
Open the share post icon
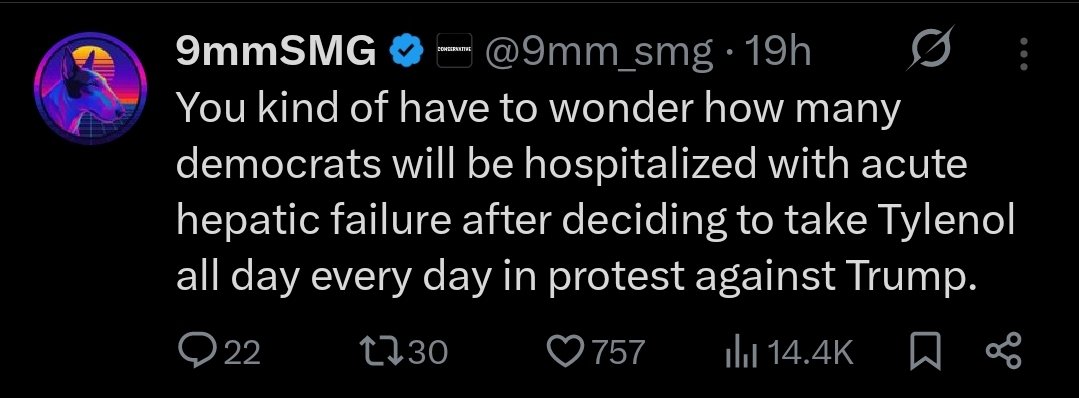coord(1005,351)
